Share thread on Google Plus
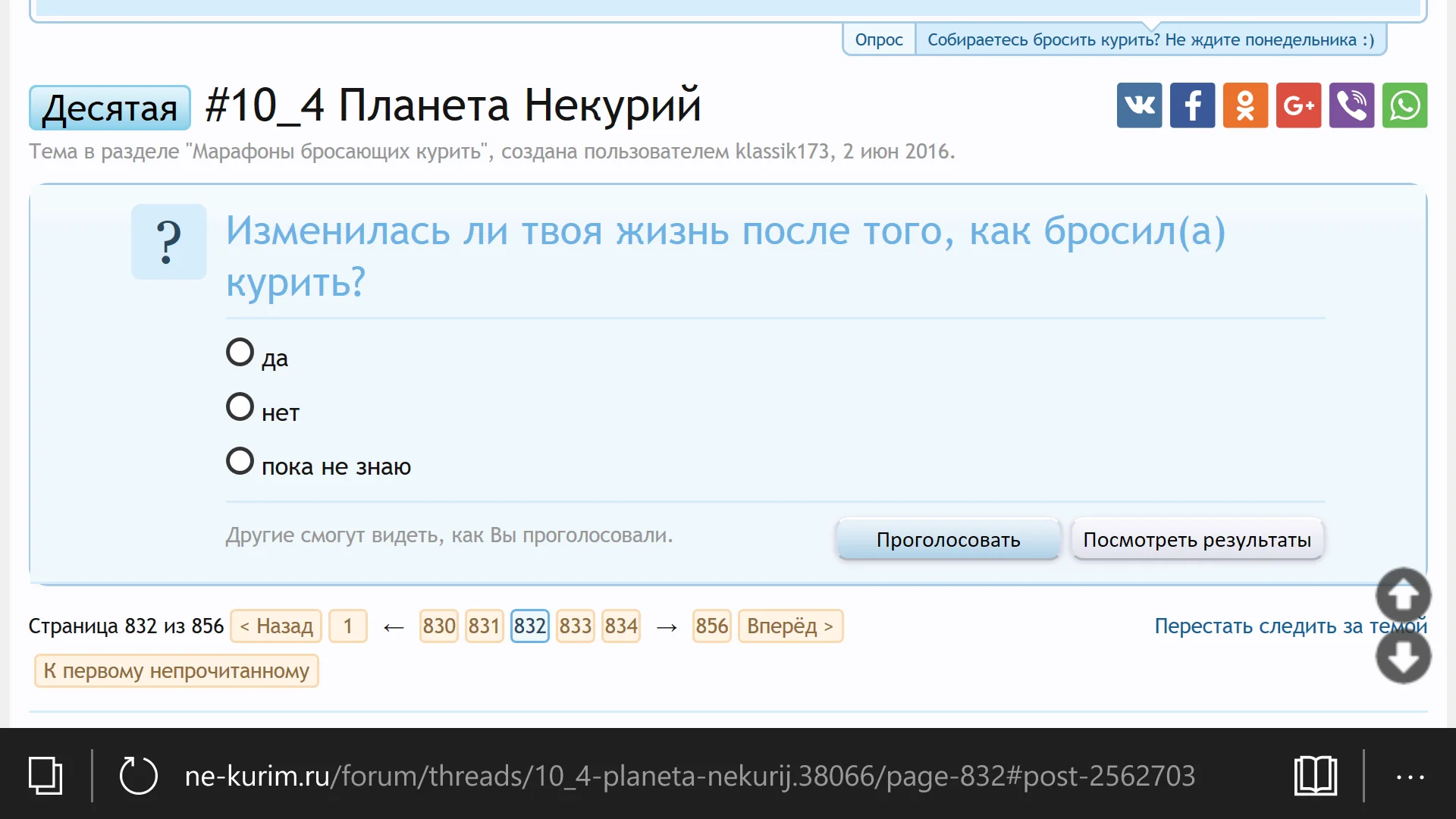The image size is (1456, 819). tap(1298, 105)
